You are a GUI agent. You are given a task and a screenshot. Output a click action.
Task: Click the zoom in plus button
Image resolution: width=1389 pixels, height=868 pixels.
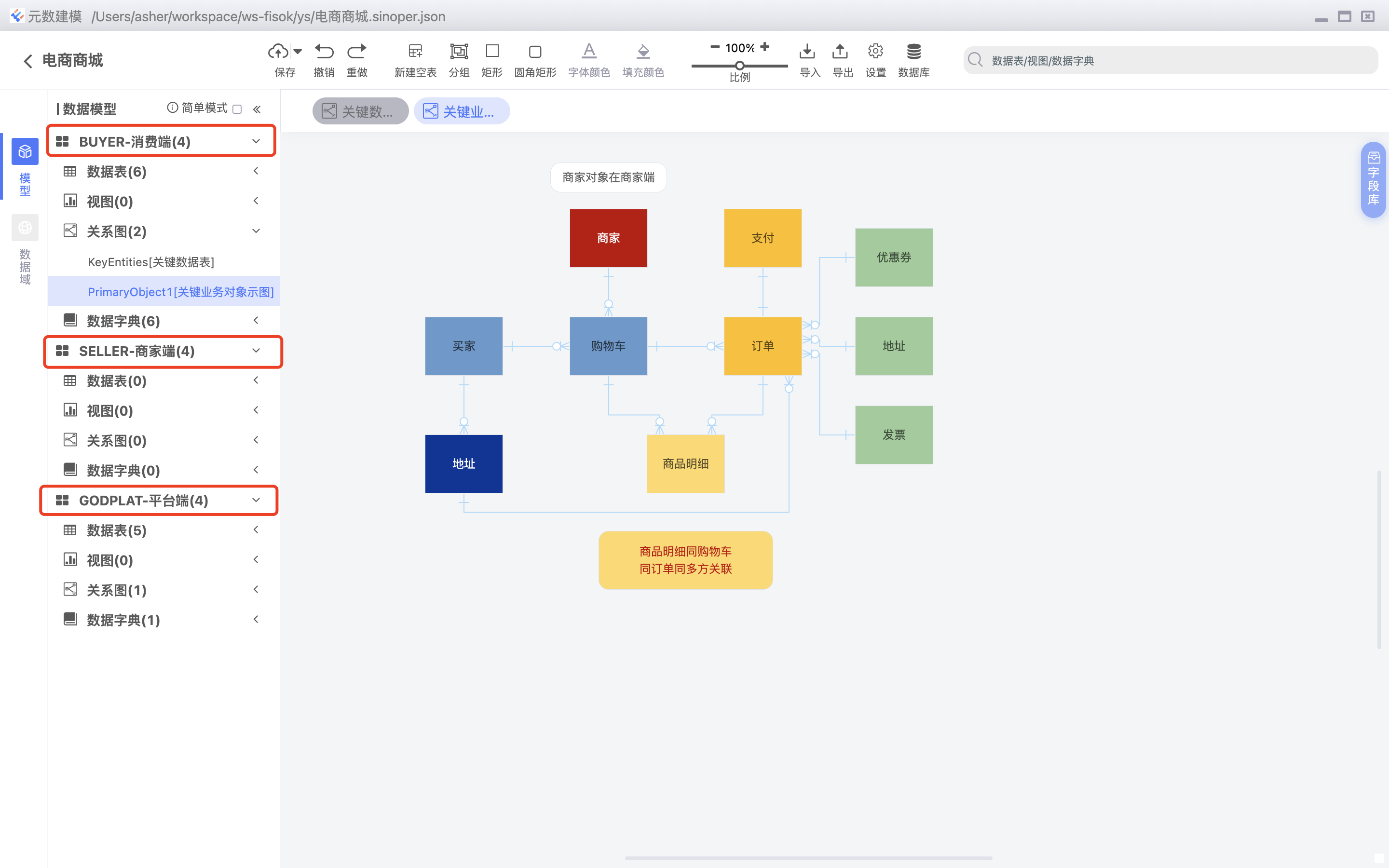764,47
